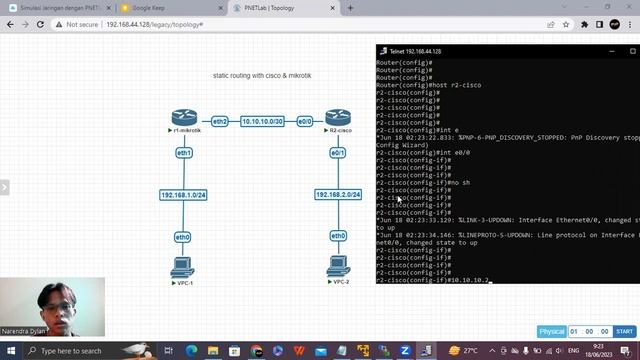
Task: Open the Windows Start menu
Action: click(11, 351)
